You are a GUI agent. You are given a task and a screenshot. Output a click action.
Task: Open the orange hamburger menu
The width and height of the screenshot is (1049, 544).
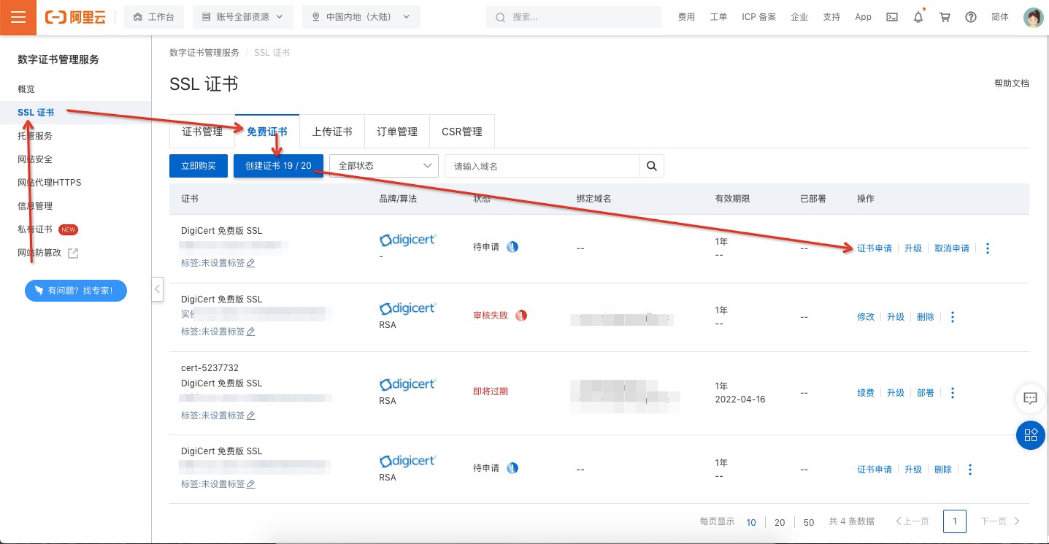coord(18,17)
